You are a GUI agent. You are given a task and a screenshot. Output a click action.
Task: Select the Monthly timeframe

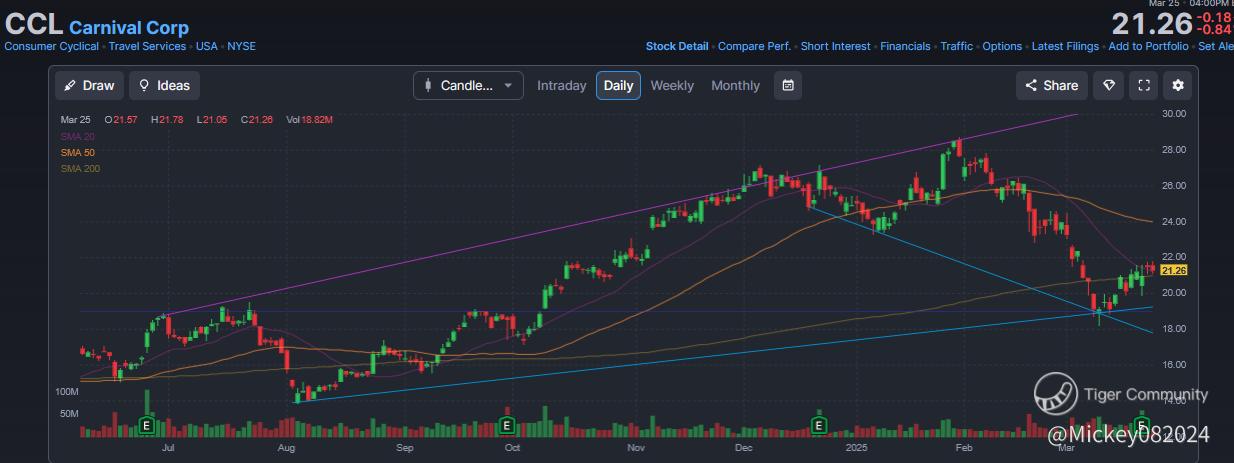pyautogui.click(x=735, y=86)
